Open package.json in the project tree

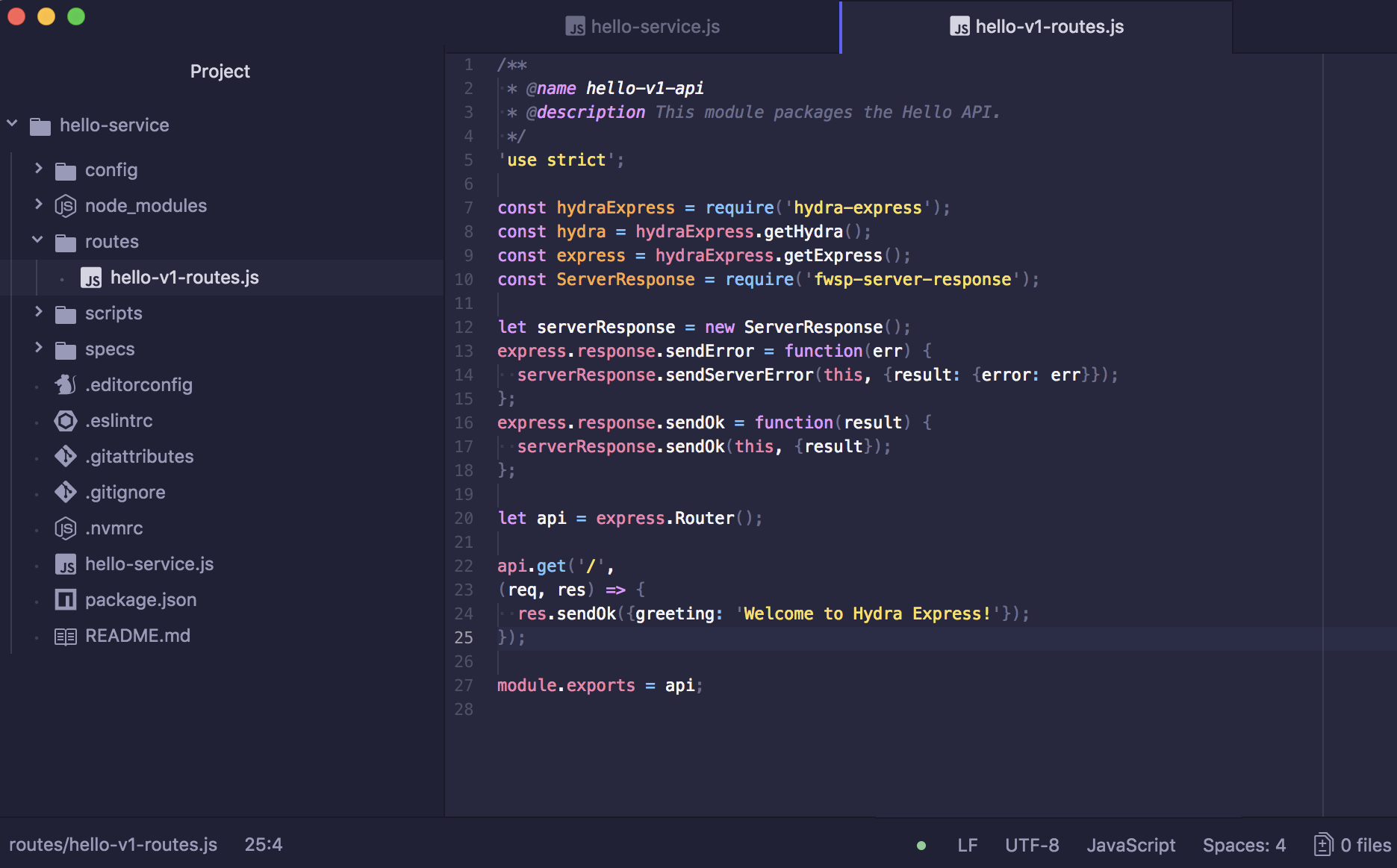pyautogui.click(x=141, y=600)
